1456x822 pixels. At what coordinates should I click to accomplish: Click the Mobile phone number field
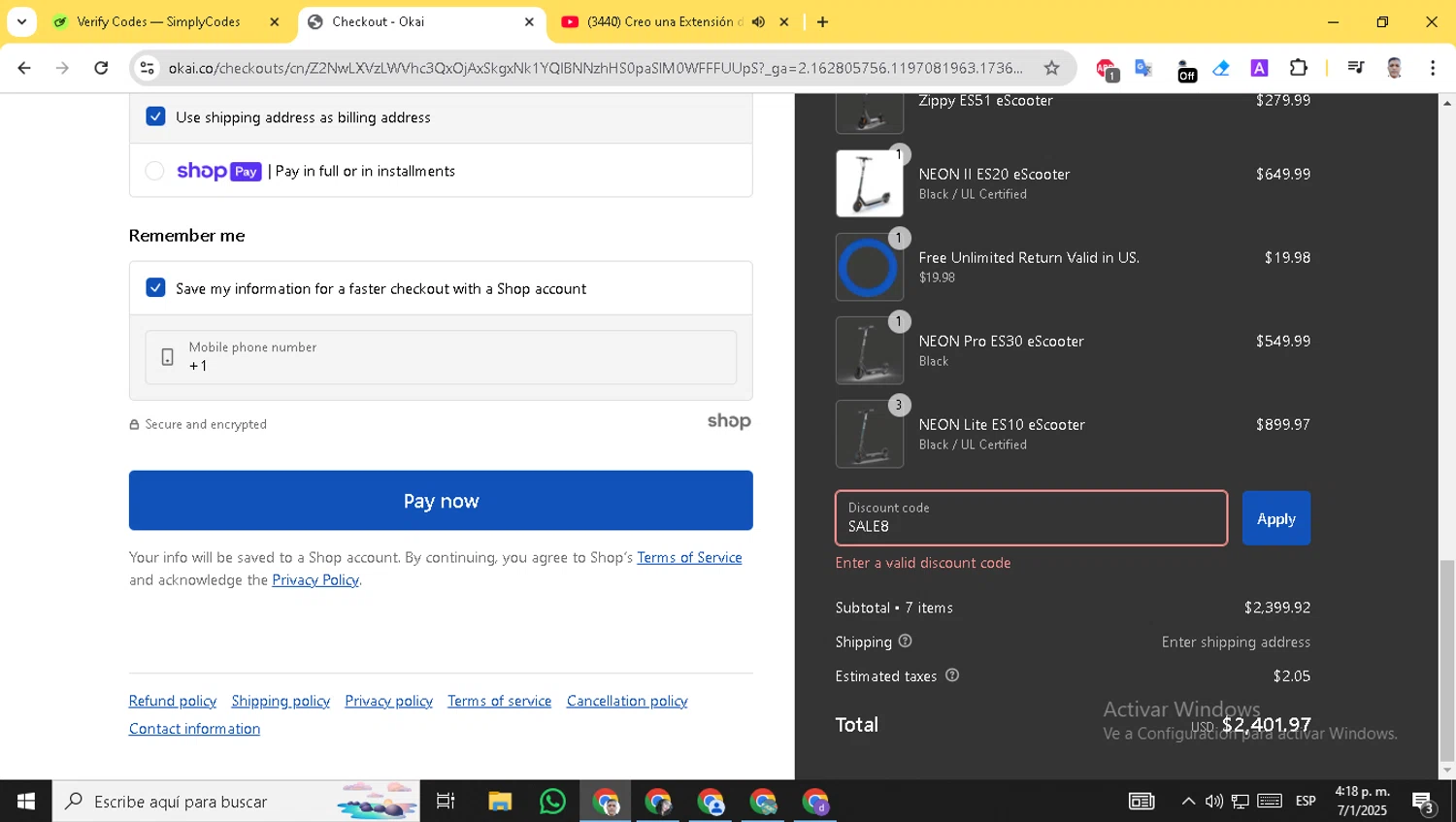441,357
